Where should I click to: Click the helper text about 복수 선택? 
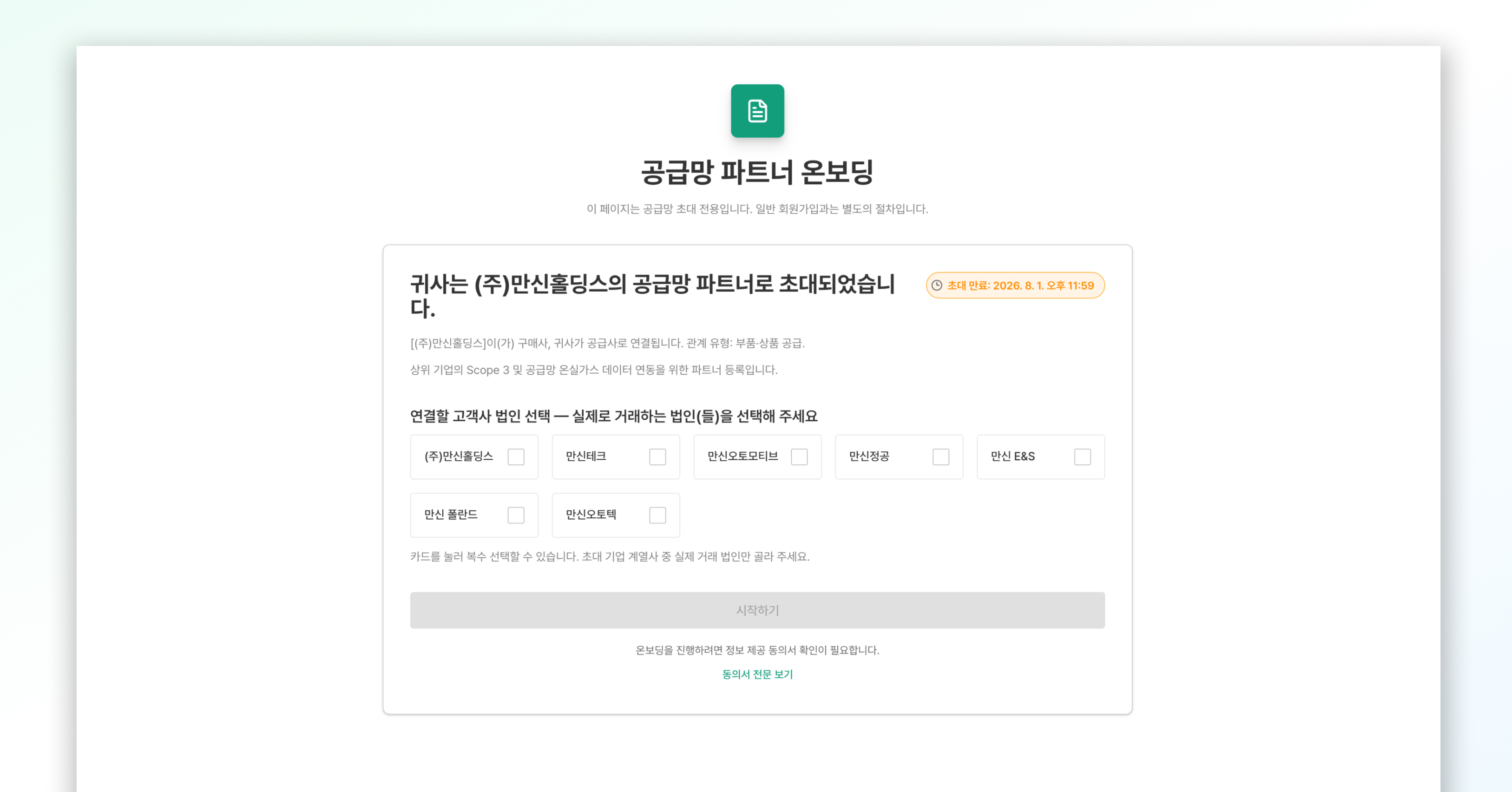610,557
